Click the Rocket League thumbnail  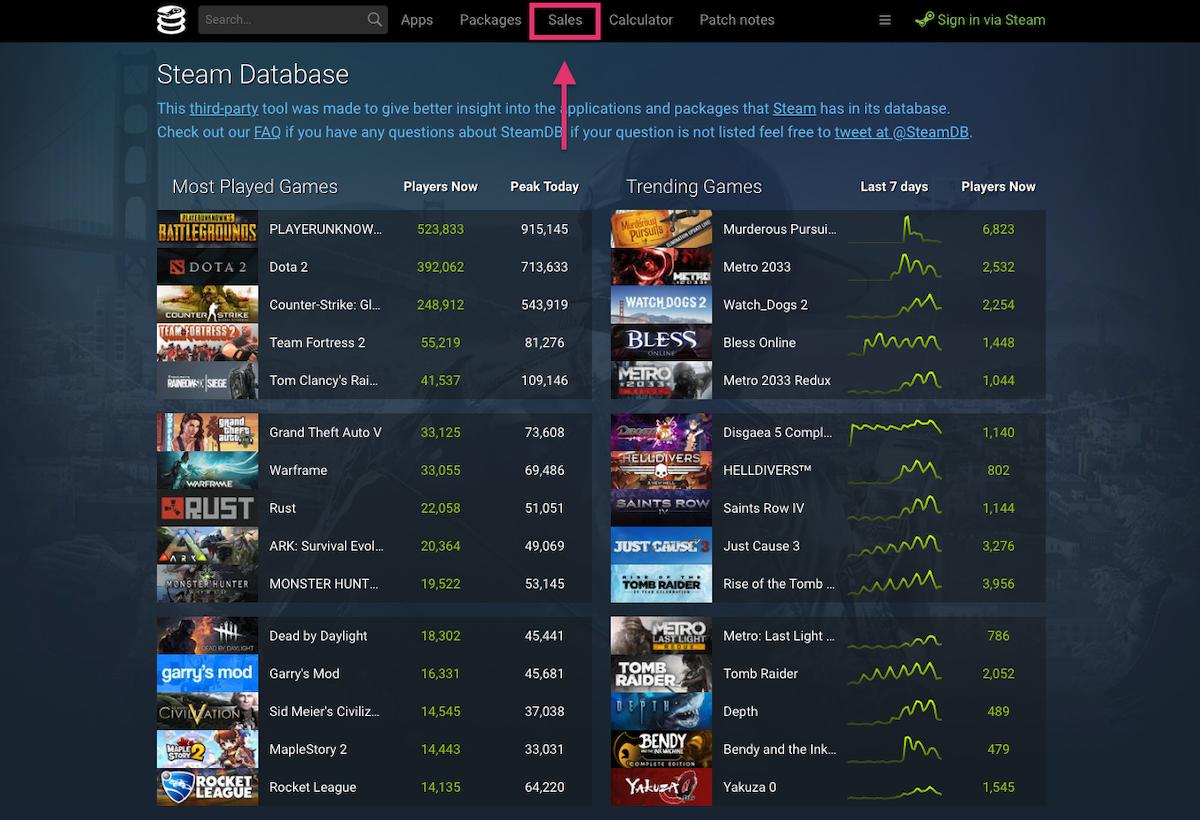click(x=207, y=787)
